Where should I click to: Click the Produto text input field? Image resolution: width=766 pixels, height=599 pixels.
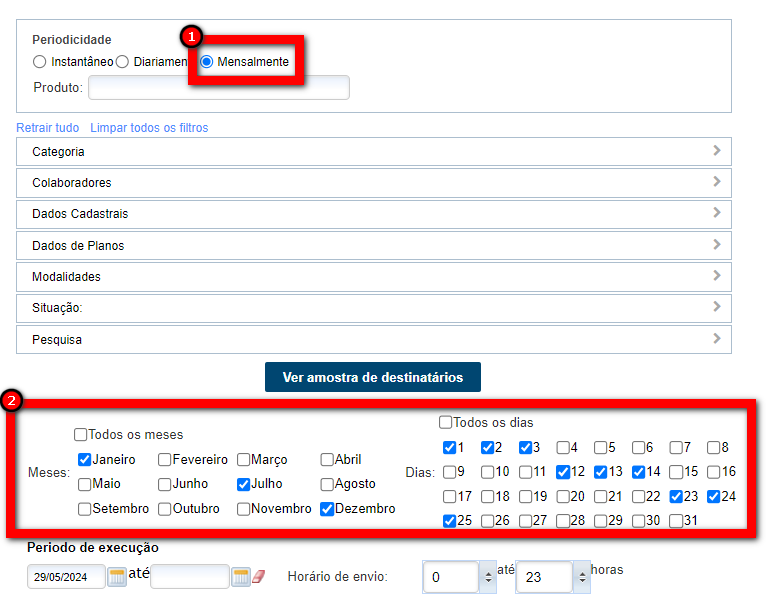(218, 88)
